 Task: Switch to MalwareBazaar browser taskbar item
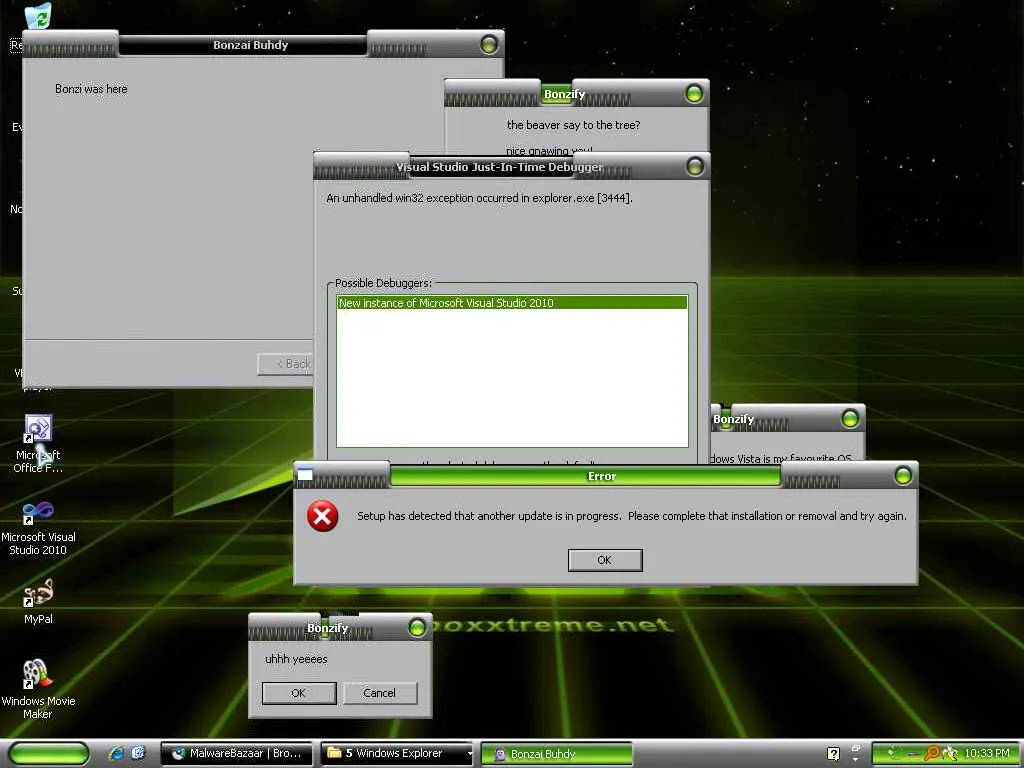238,754
